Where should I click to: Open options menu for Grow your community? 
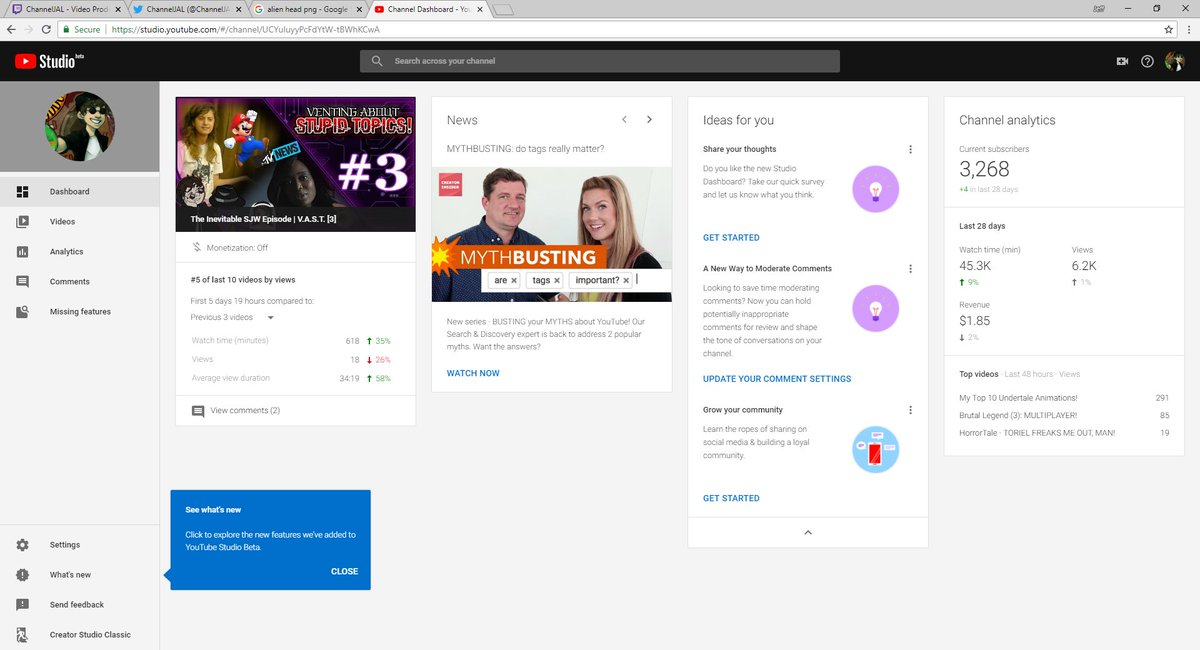tap(910, 410)
